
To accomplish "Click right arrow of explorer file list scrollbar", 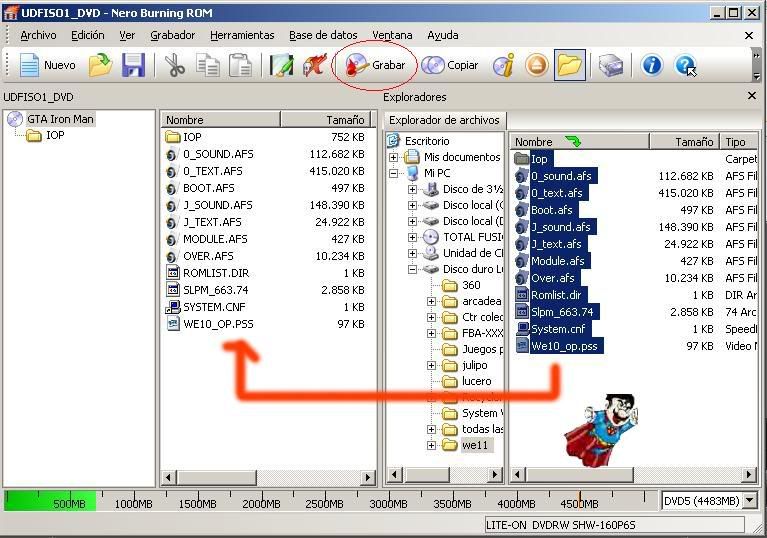I will pos(749,474).
